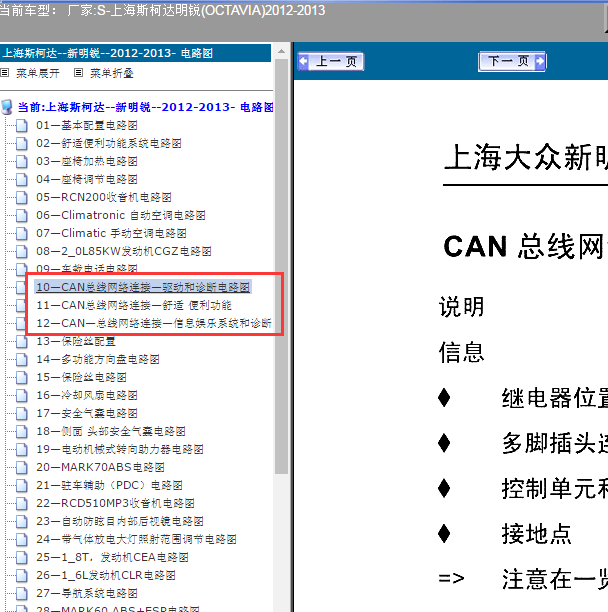Click document icon beside 22—RCD510MP3收音机电路图

coord(22,503)
